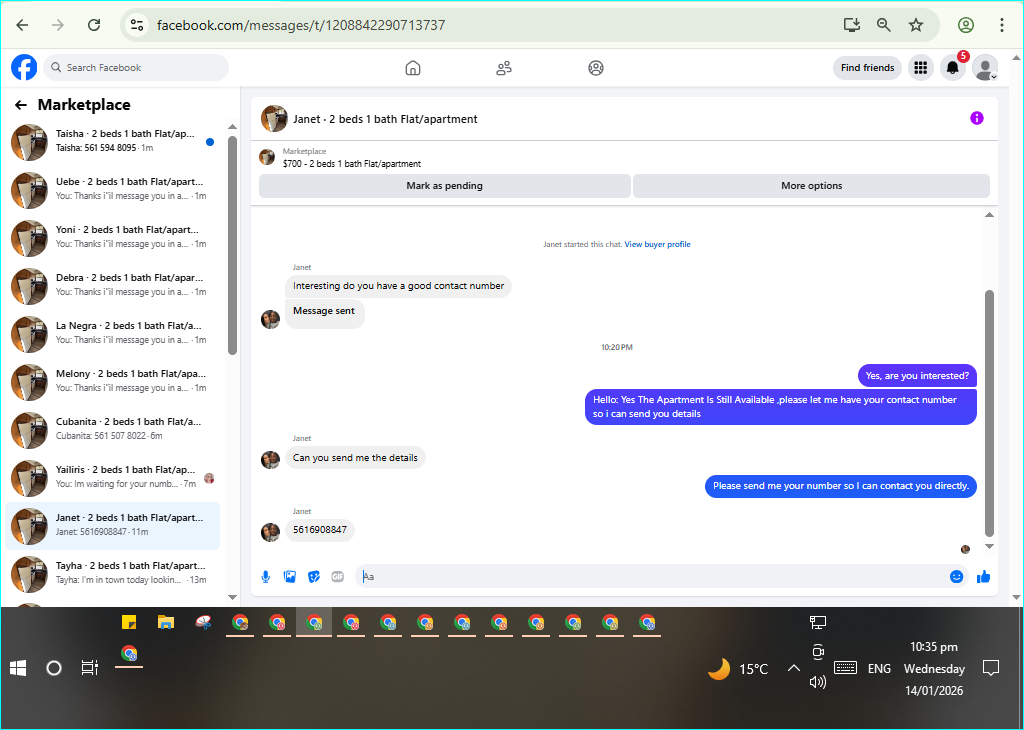Open Cortana circle on taskbar
Image resolution: width=1024 pixels, height=730 pixels.
click(54, 668)
